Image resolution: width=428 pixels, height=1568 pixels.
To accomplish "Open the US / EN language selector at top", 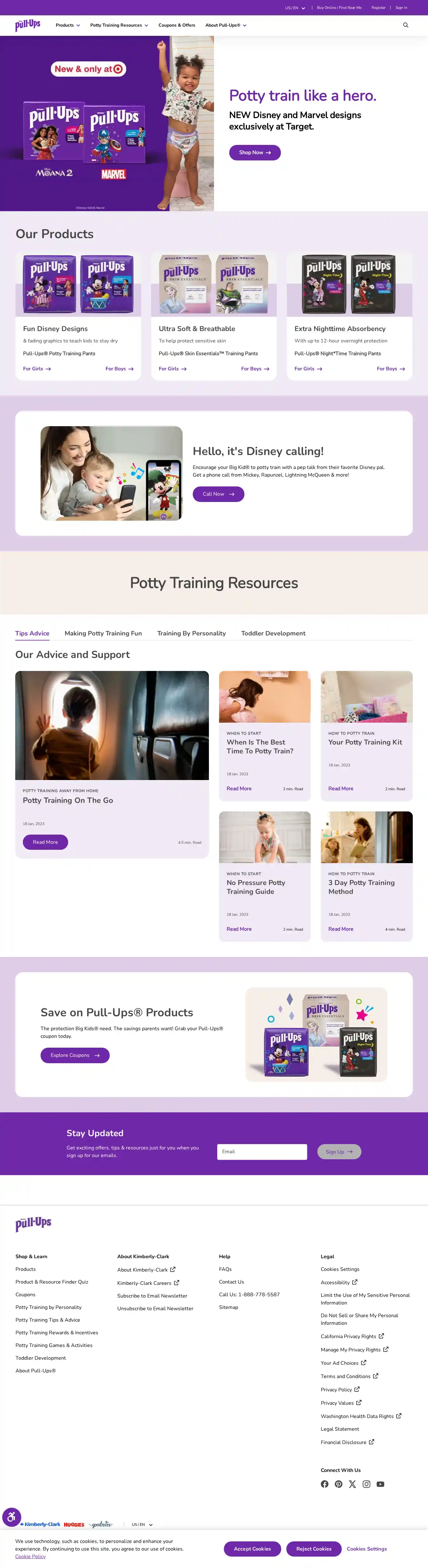I will [x=295, y=8].
